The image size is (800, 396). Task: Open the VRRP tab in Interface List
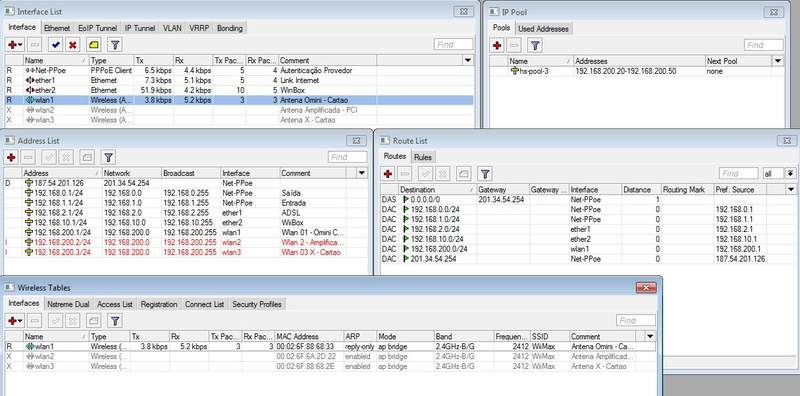pos(198,28)
